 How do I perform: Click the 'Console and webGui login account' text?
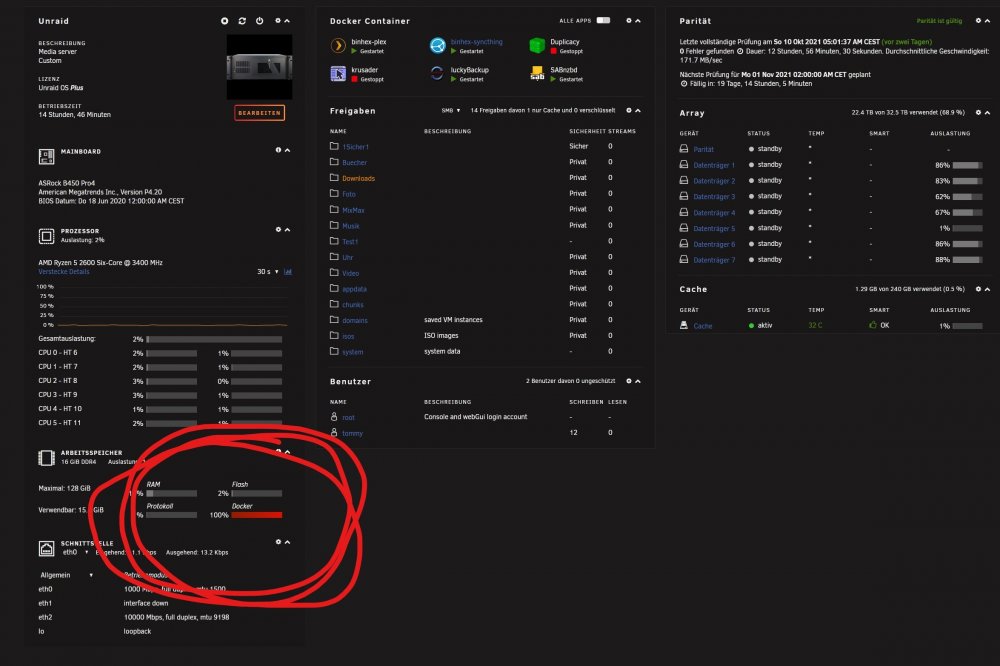click(475, 417)
